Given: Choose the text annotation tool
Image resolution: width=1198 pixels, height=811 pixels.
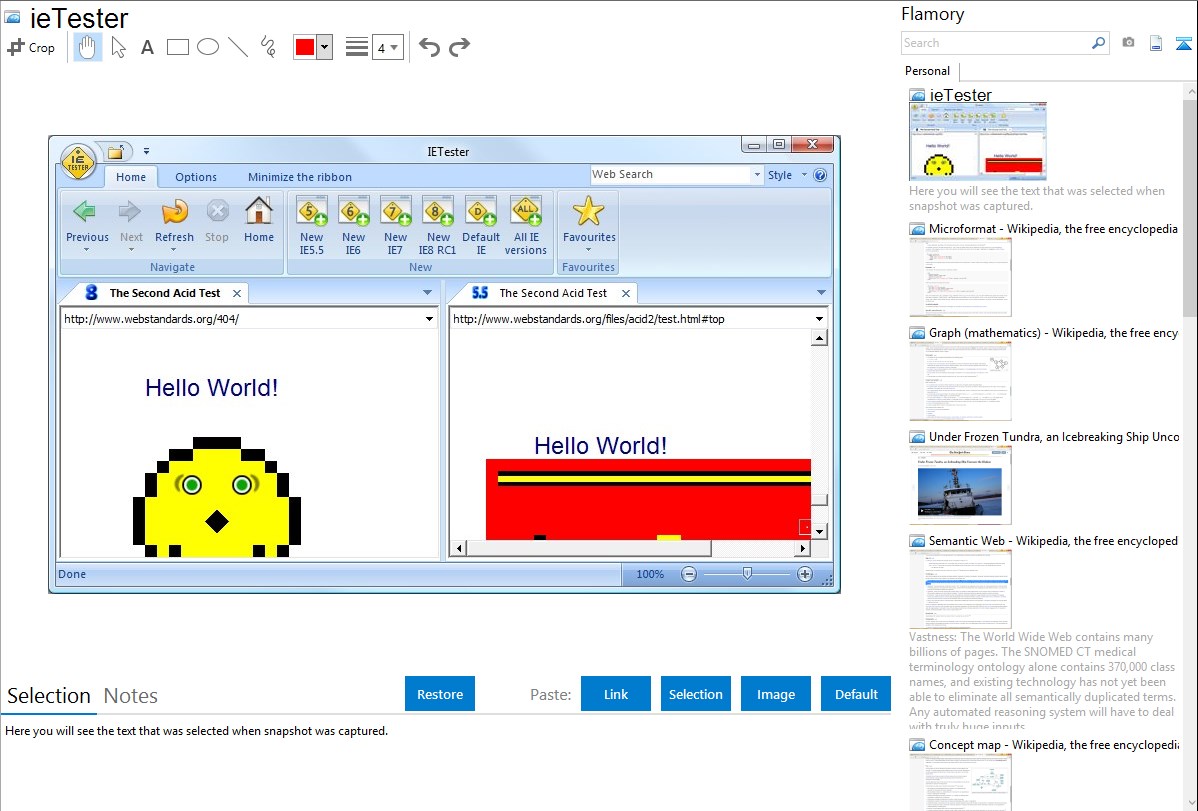Looking at the screenshot, I should [147, 47].
